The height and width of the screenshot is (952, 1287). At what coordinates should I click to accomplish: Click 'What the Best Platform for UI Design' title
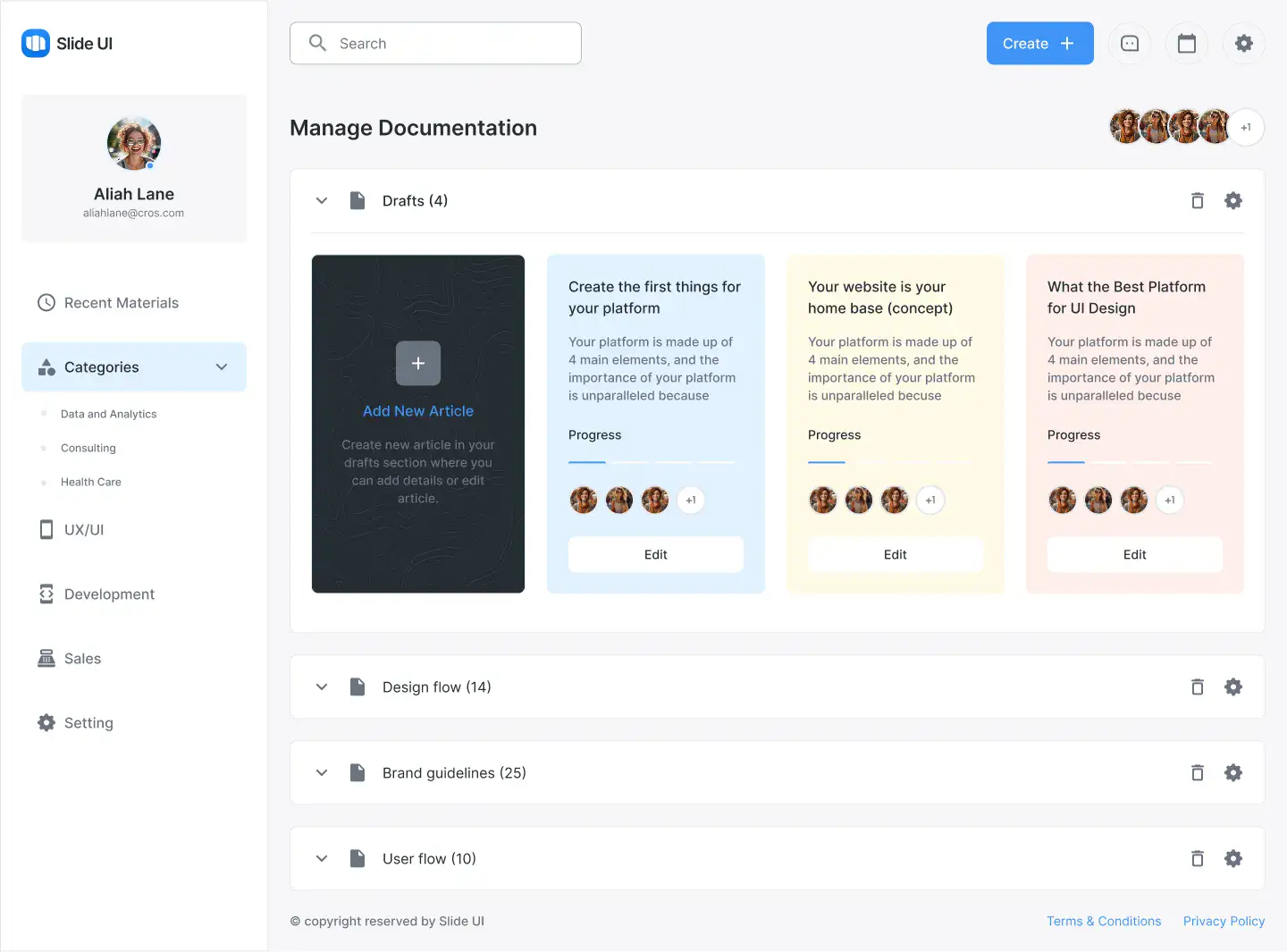(x=1126, y=297)
